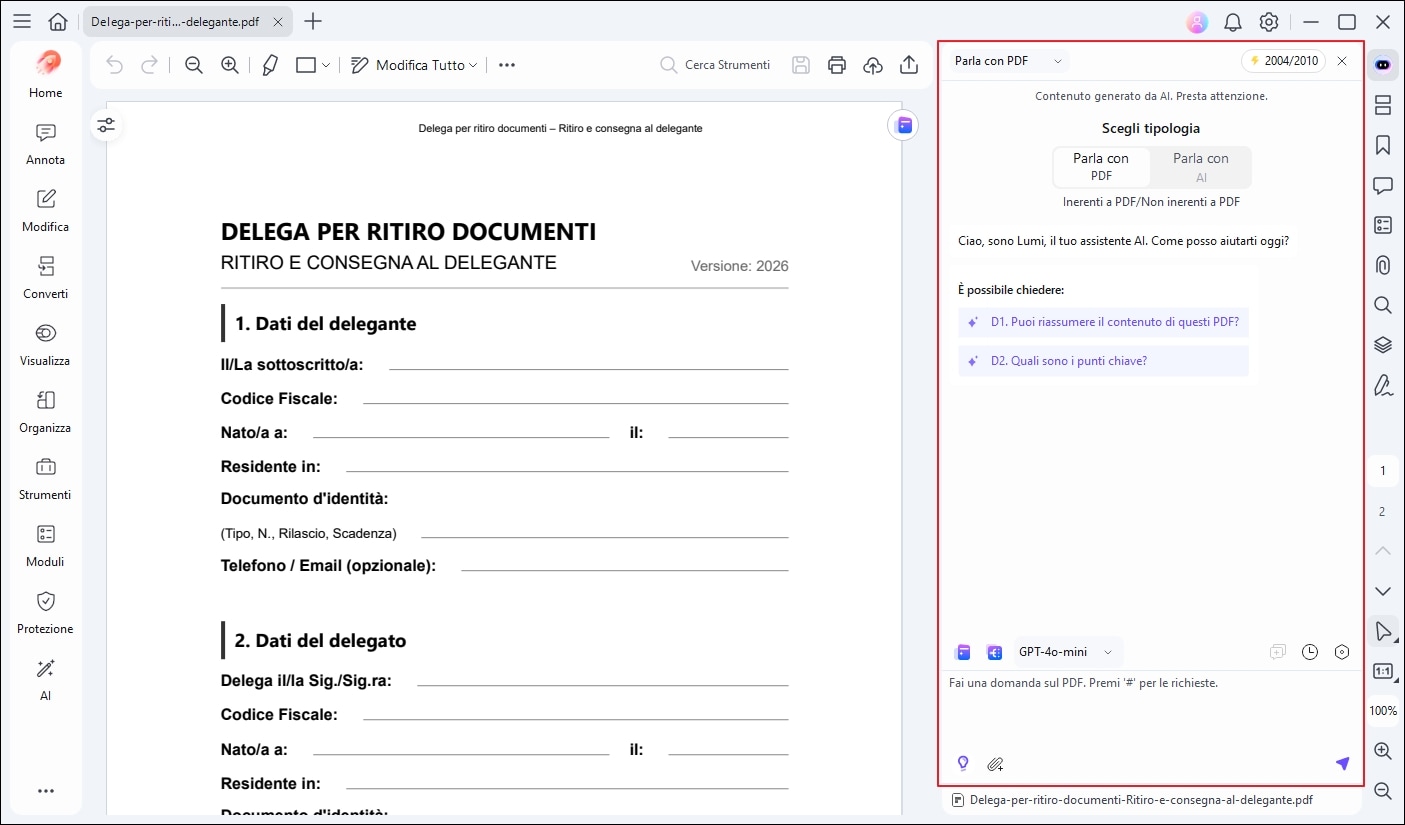Open the attachments paperclip panel

(1383, 265)
